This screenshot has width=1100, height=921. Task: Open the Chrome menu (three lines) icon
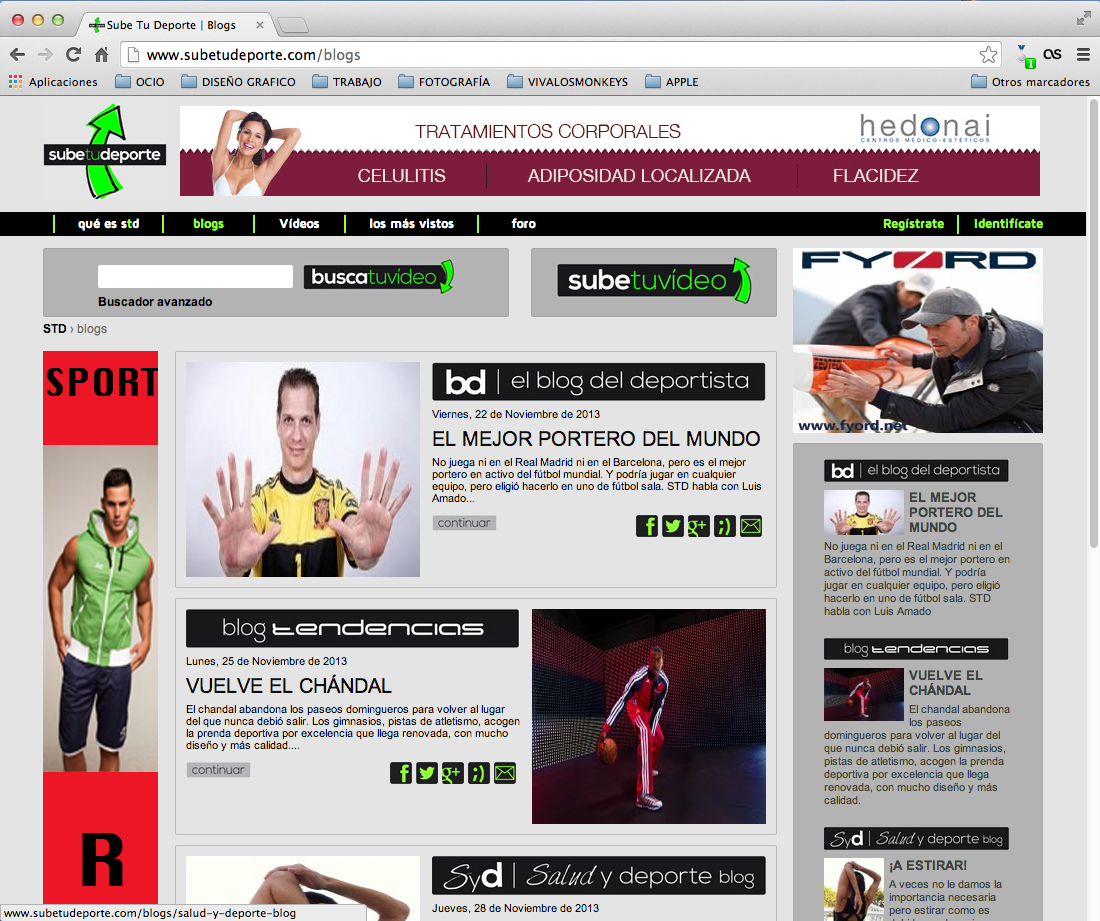pos(1083,55)
